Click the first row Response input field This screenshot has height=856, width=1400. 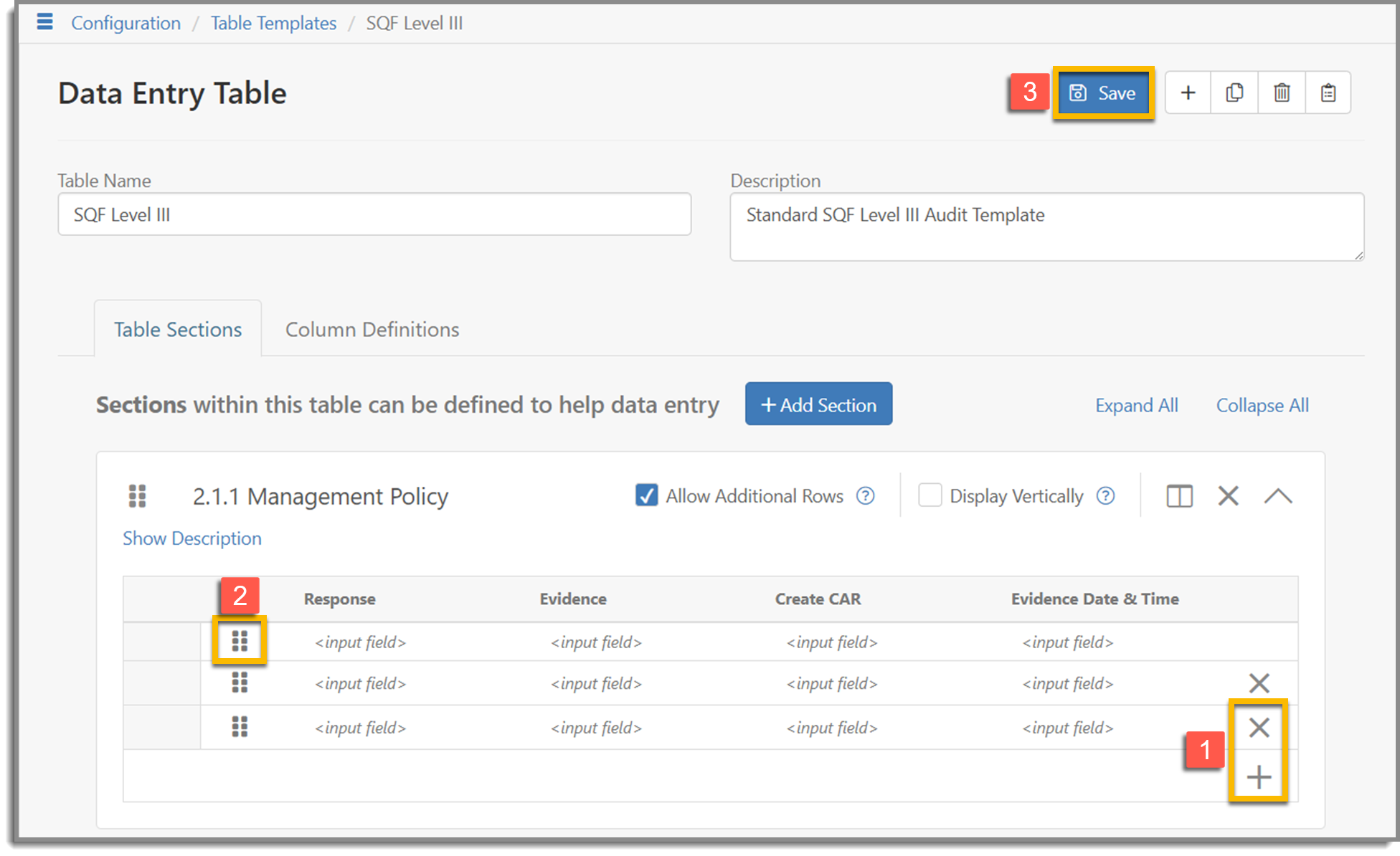(360, 642)
